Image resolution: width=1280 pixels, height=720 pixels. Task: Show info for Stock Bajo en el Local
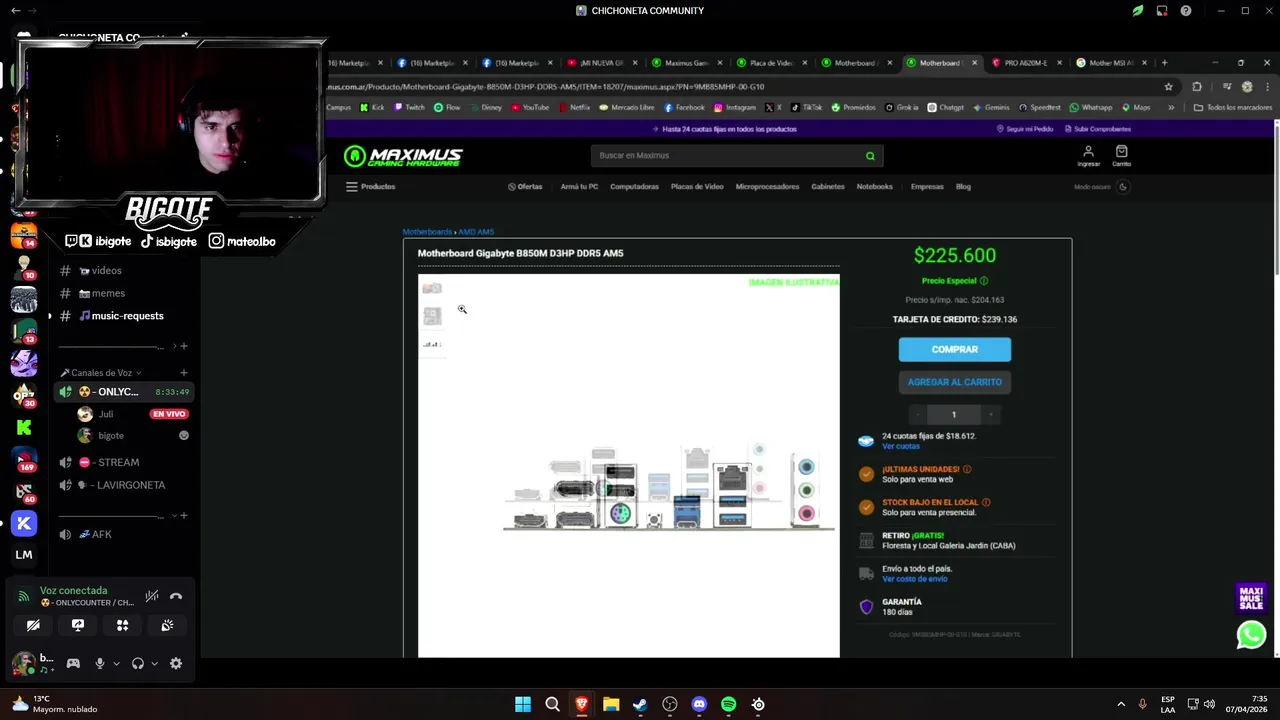[986, 502]
